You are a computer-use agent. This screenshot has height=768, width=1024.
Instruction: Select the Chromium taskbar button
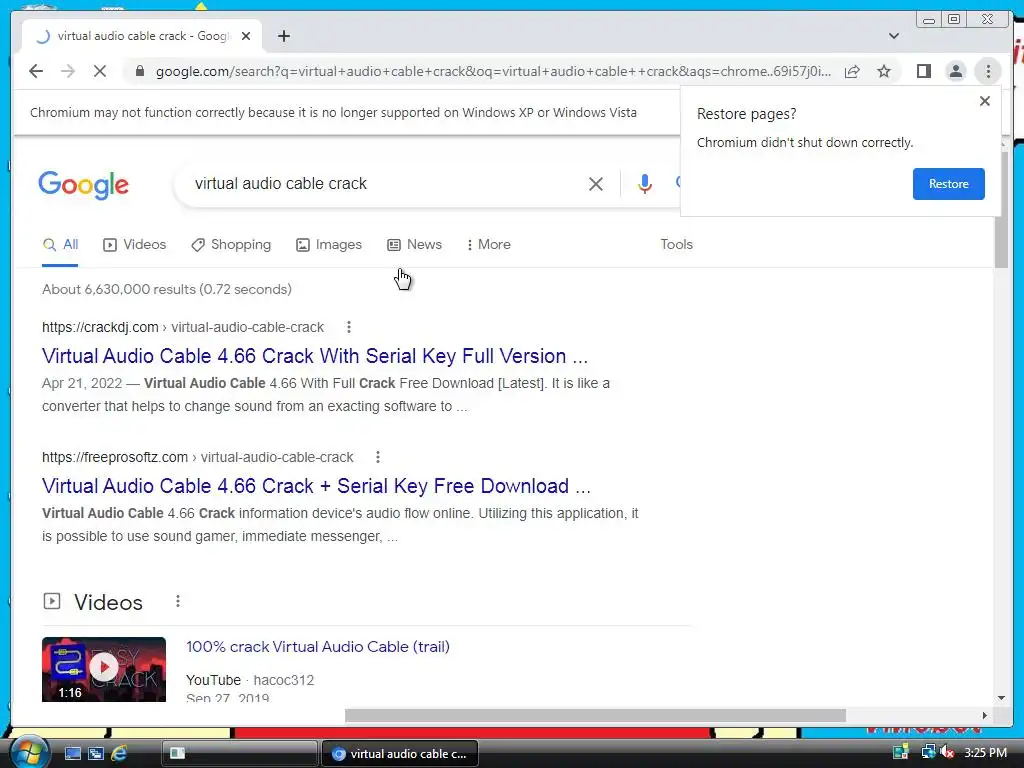(400, 754)
